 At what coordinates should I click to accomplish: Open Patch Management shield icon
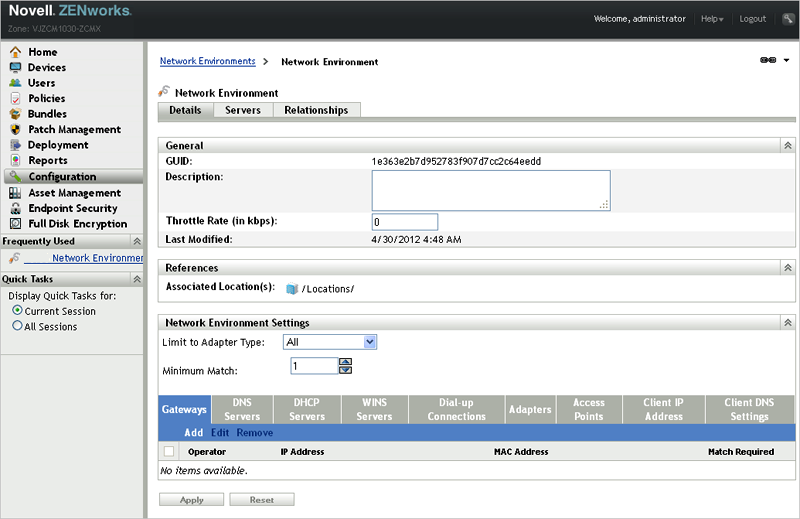pyautogui.click(x=15, y=130)
